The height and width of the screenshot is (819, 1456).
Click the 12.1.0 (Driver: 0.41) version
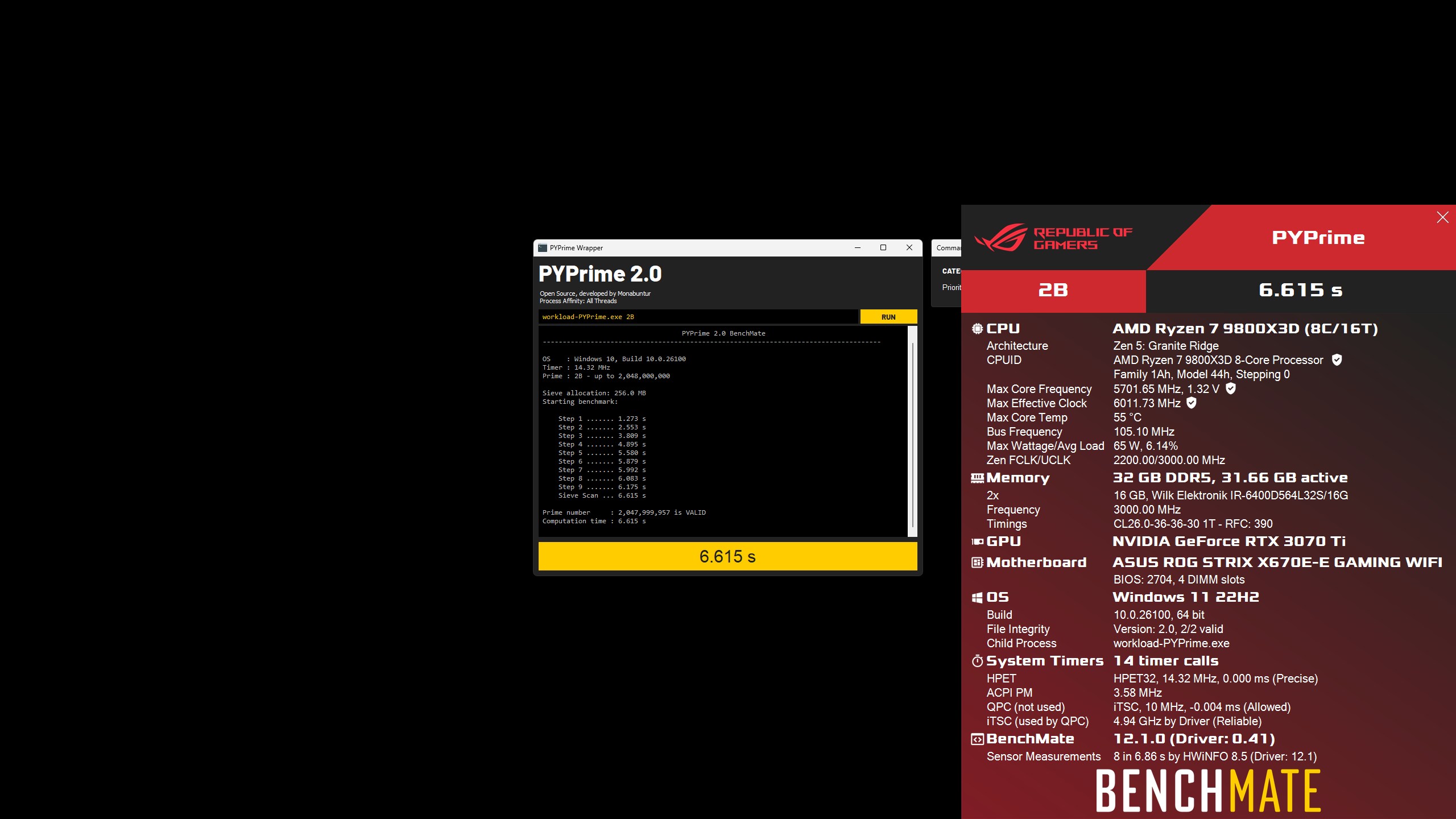tap(1194, 739)
